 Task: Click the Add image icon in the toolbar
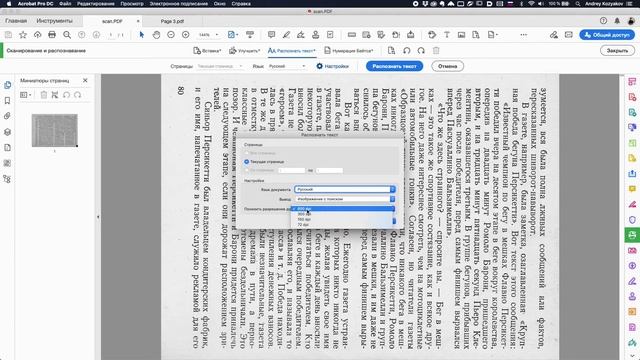pyautogui.click(x=461, y=35)
